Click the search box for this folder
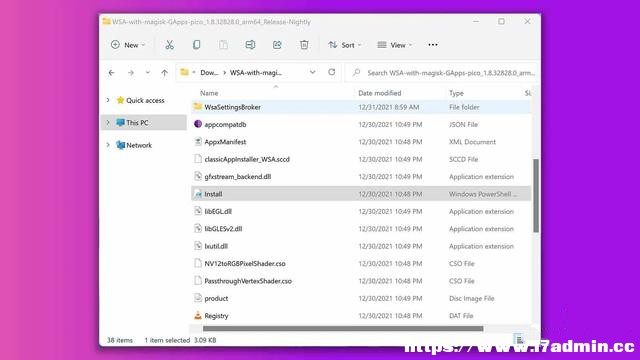640x360 pixels. pos(442,73)
